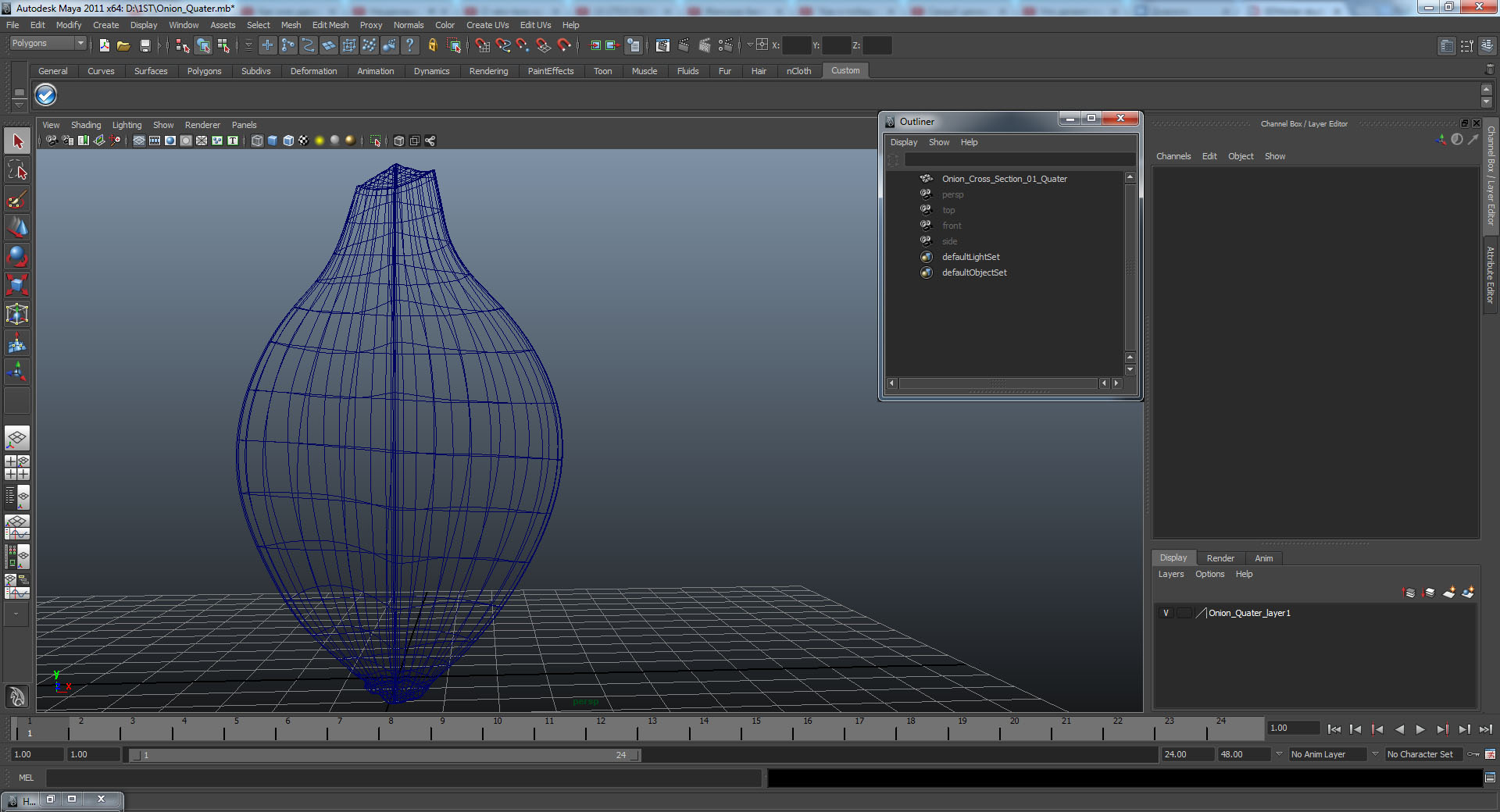Click the custom shelf checkmark button
The image size is (1500, 812).
46,95
